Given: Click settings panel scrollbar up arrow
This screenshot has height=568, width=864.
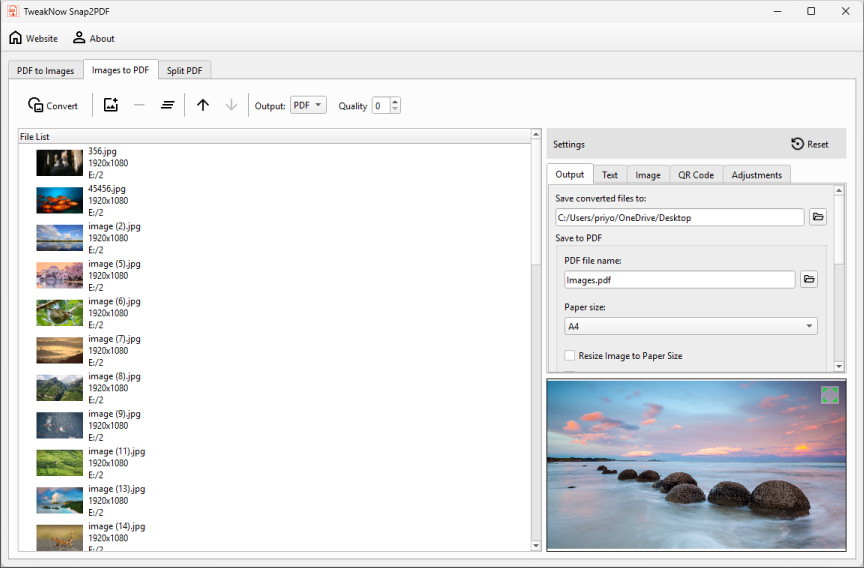Looking at the screenshot, I should [x=839, y=190].
